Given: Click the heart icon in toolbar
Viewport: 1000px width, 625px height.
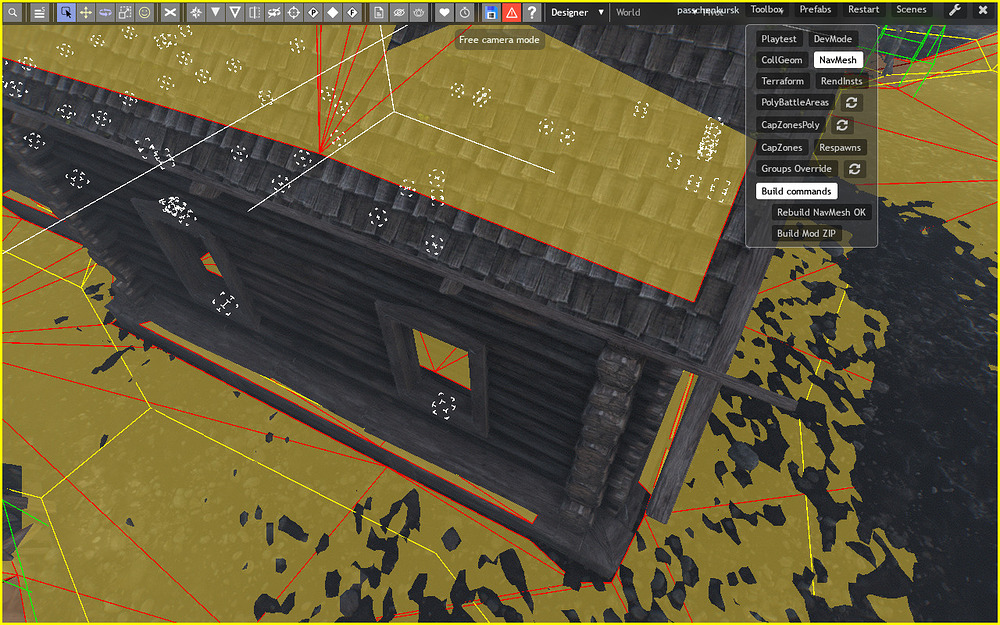Looking at the screenshot, I should pos(445,12).
